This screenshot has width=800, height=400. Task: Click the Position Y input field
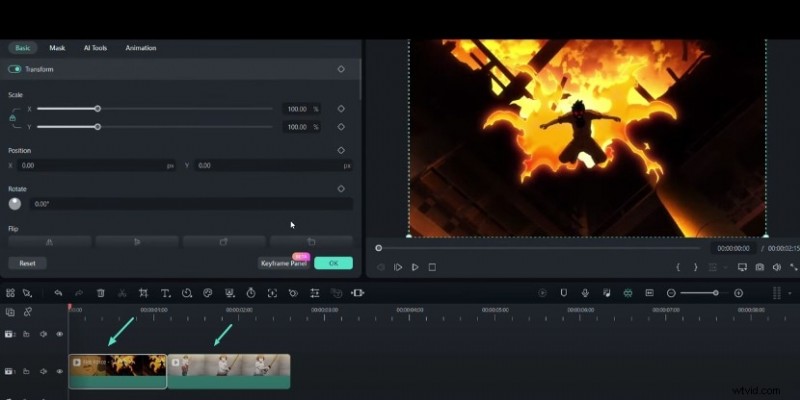click(x=273, y=166)
